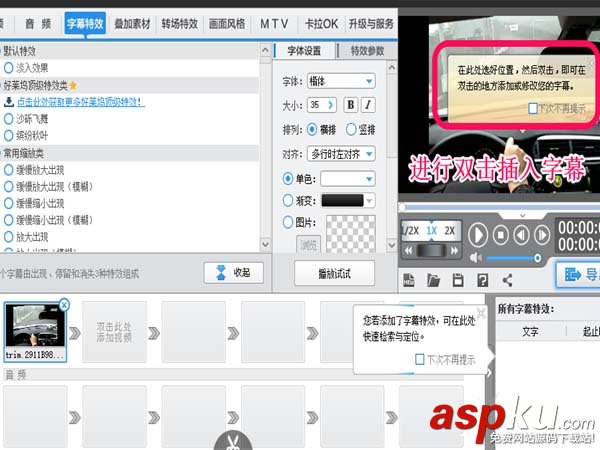Choose 横排 horizontal arrangement

coord(312,130)
